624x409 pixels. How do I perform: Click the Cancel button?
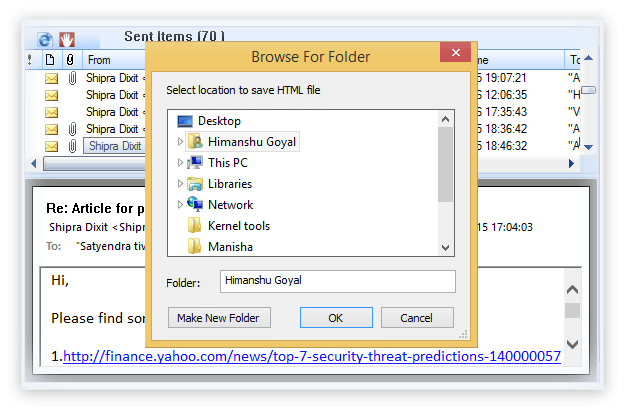coord(417,317)
